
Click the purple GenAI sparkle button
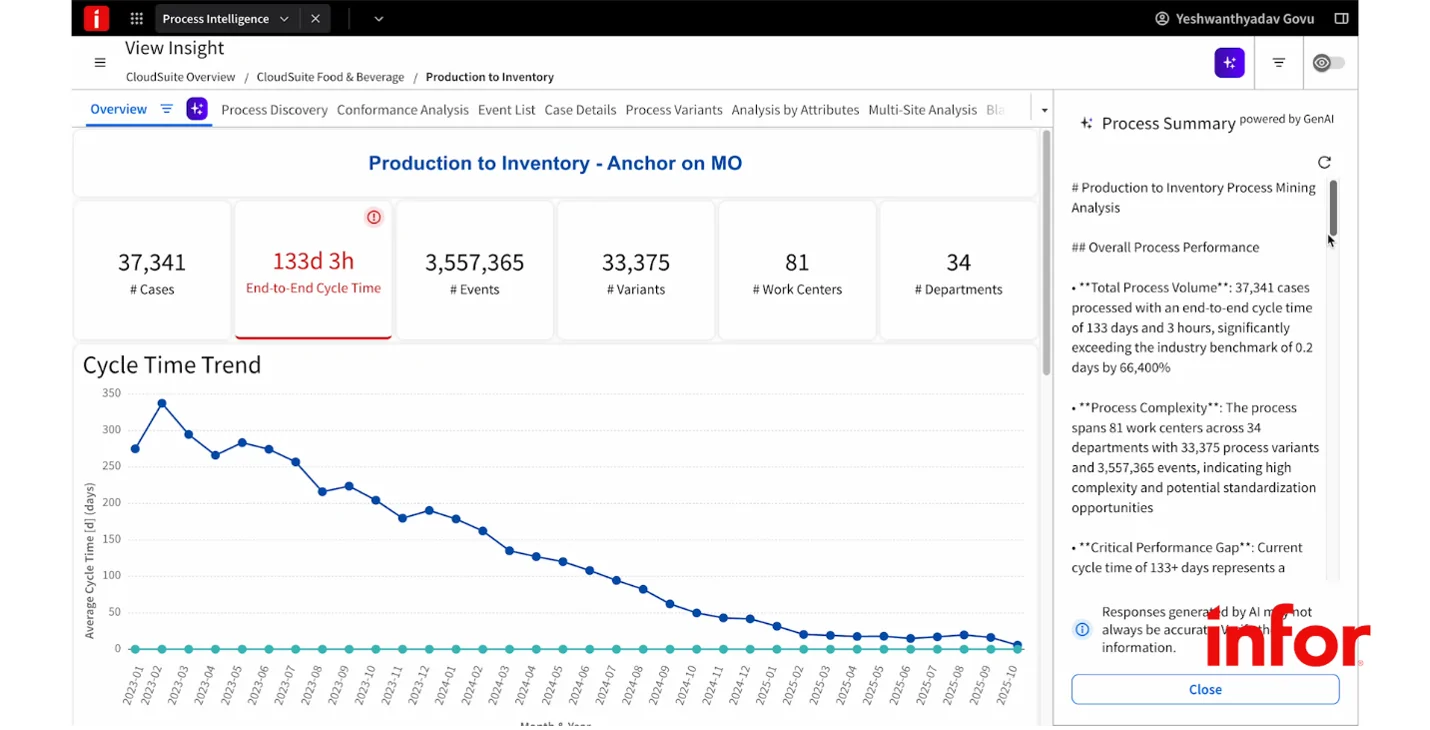[1229, 63]
